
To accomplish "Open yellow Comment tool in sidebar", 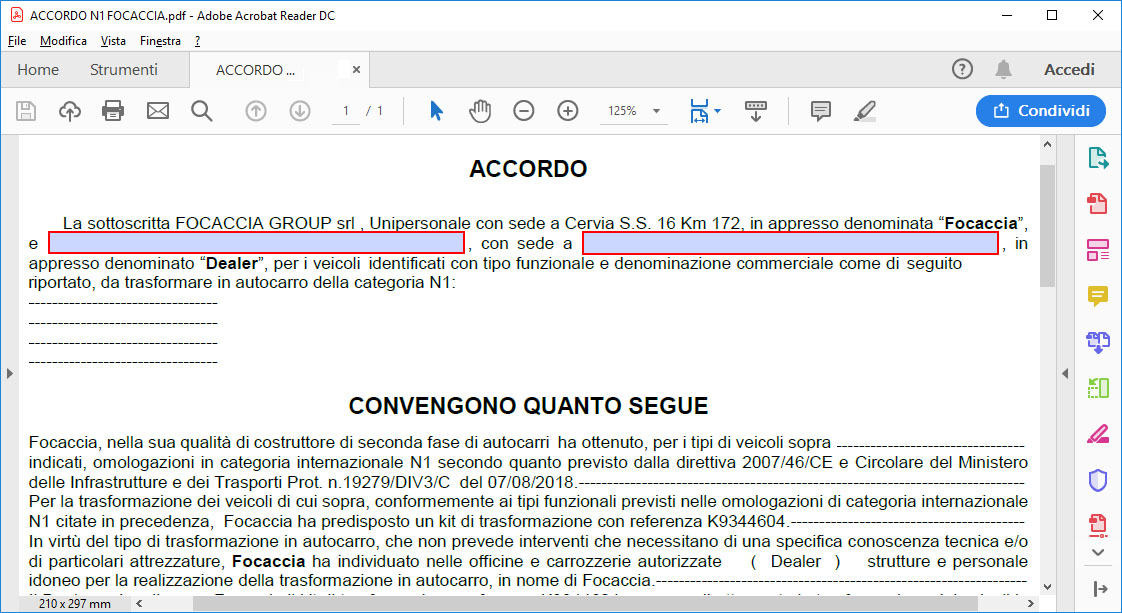I will click(x=1098, y=295).
